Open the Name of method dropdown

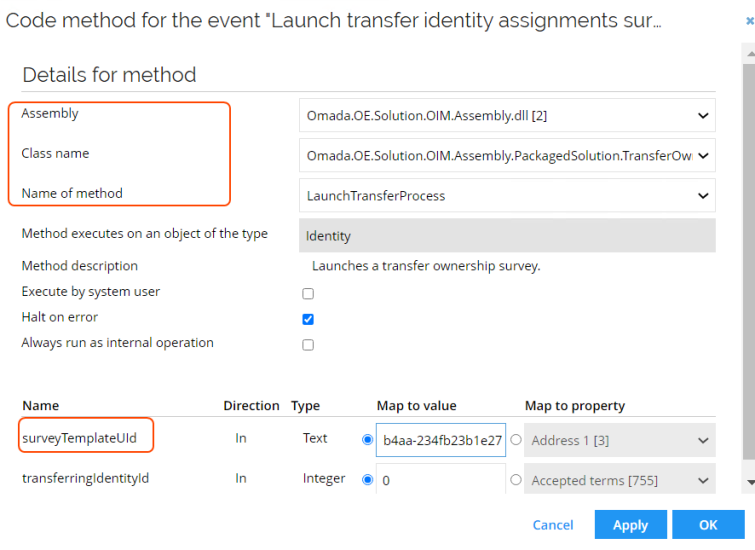click(507, 196)
